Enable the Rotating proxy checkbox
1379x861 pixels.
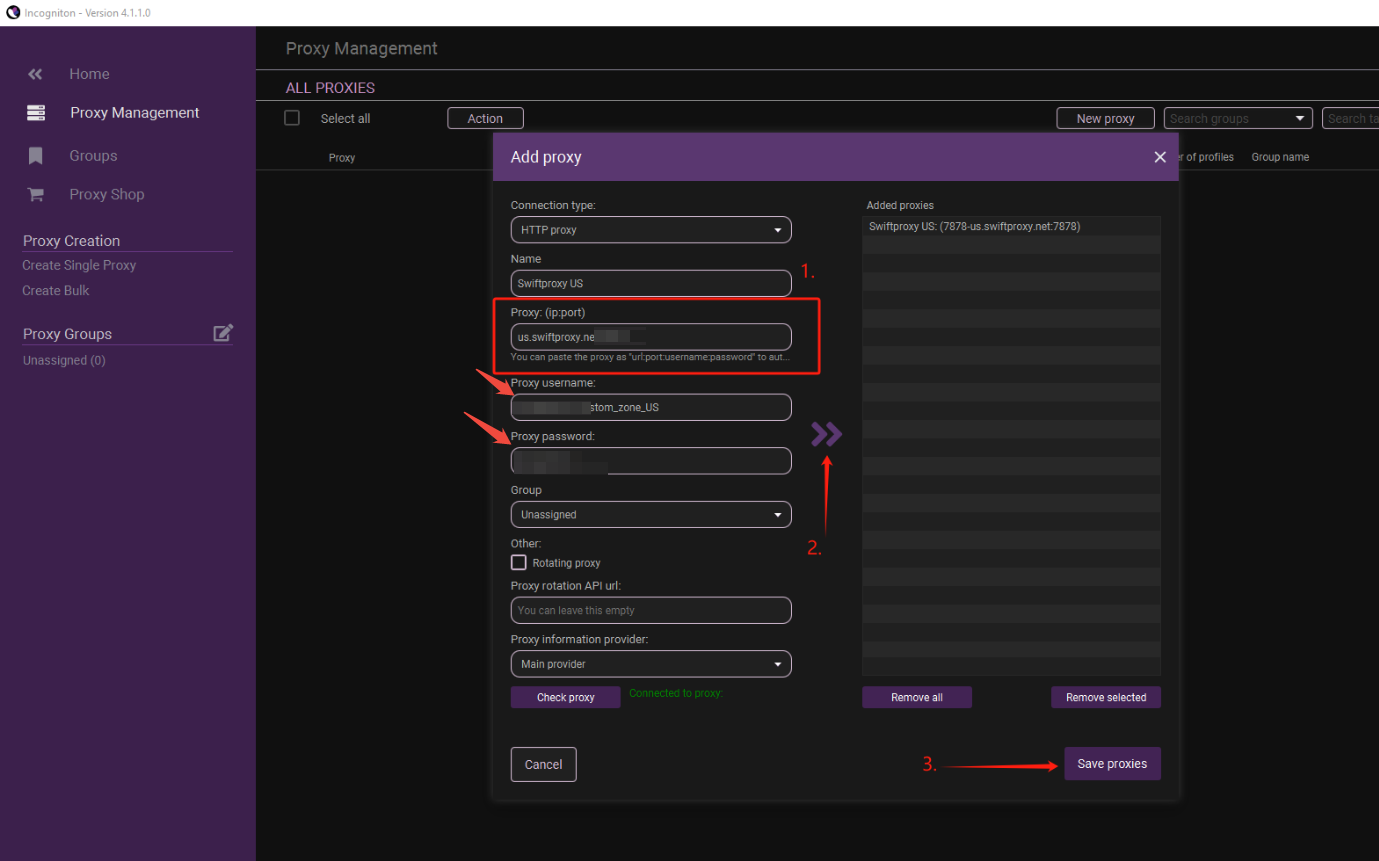point(519,563)
